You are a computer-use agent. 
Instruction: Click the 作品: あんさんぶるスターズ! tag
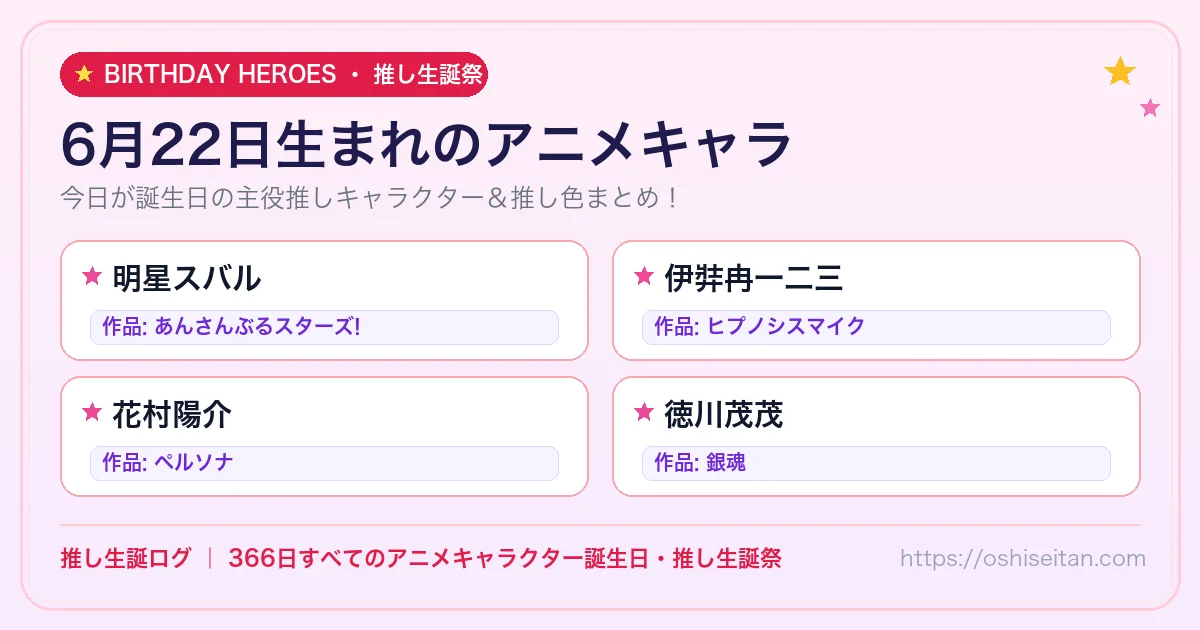point(324,327)
